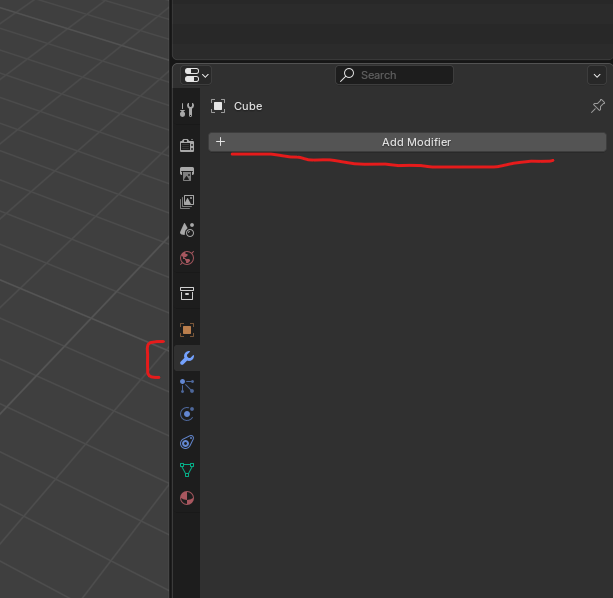Open the Collection properties tab
The width and height of the screenshot is (613, 598).
click(x=187, y=294)
